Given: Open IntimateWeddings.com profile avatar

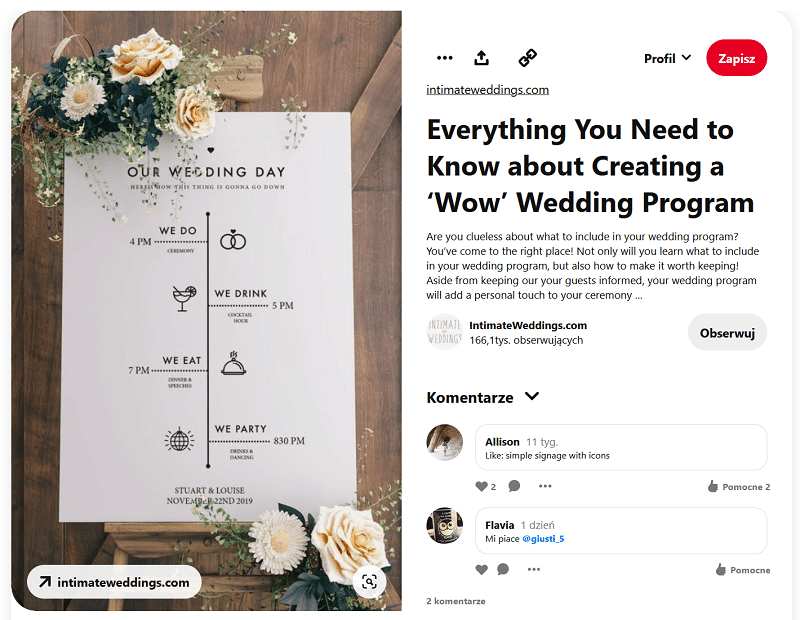Looking at the screenshot, I should coord(444,332).
